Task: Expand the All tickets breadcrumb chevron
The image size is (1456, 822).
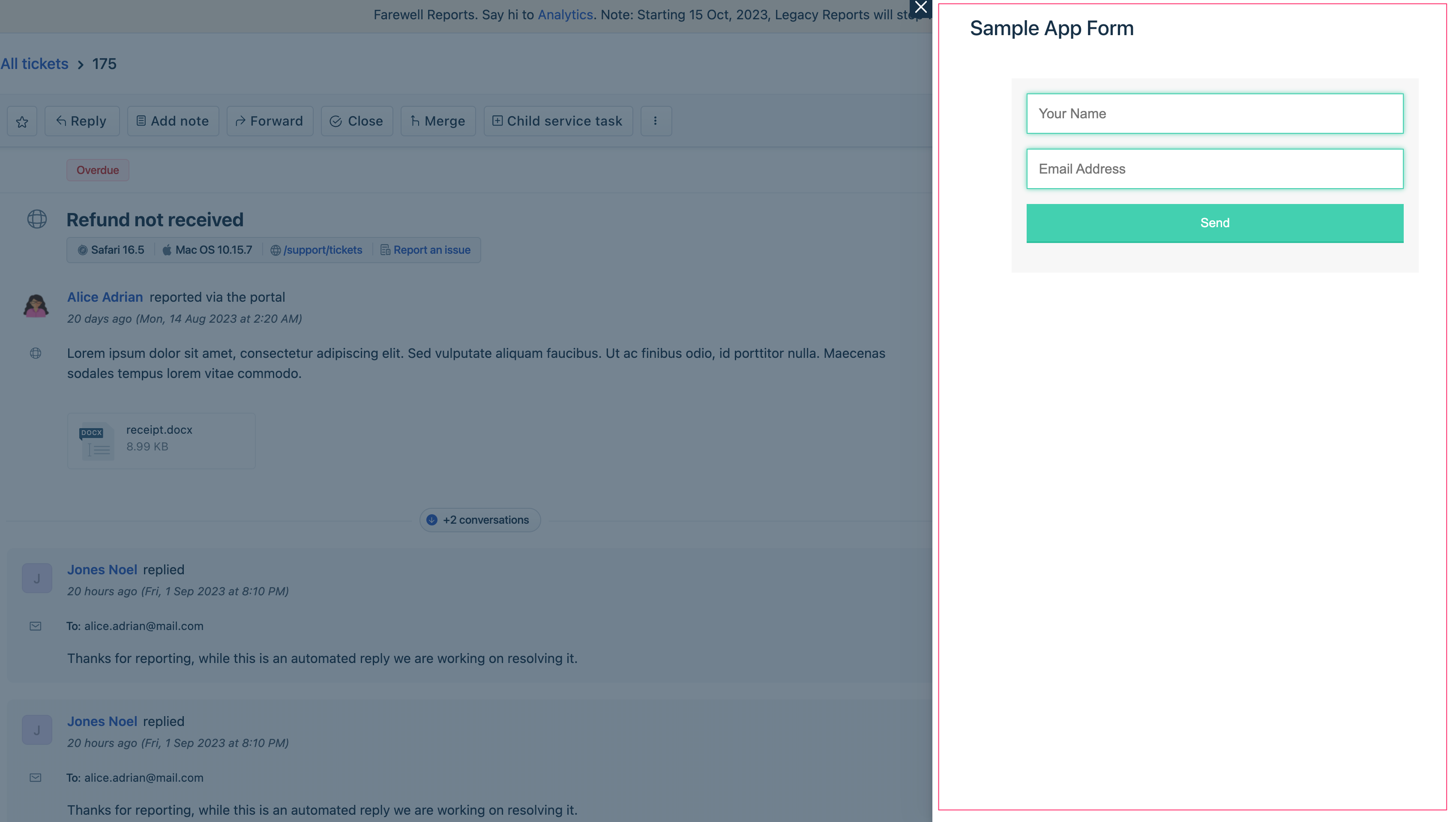Action: pos(81,64)
